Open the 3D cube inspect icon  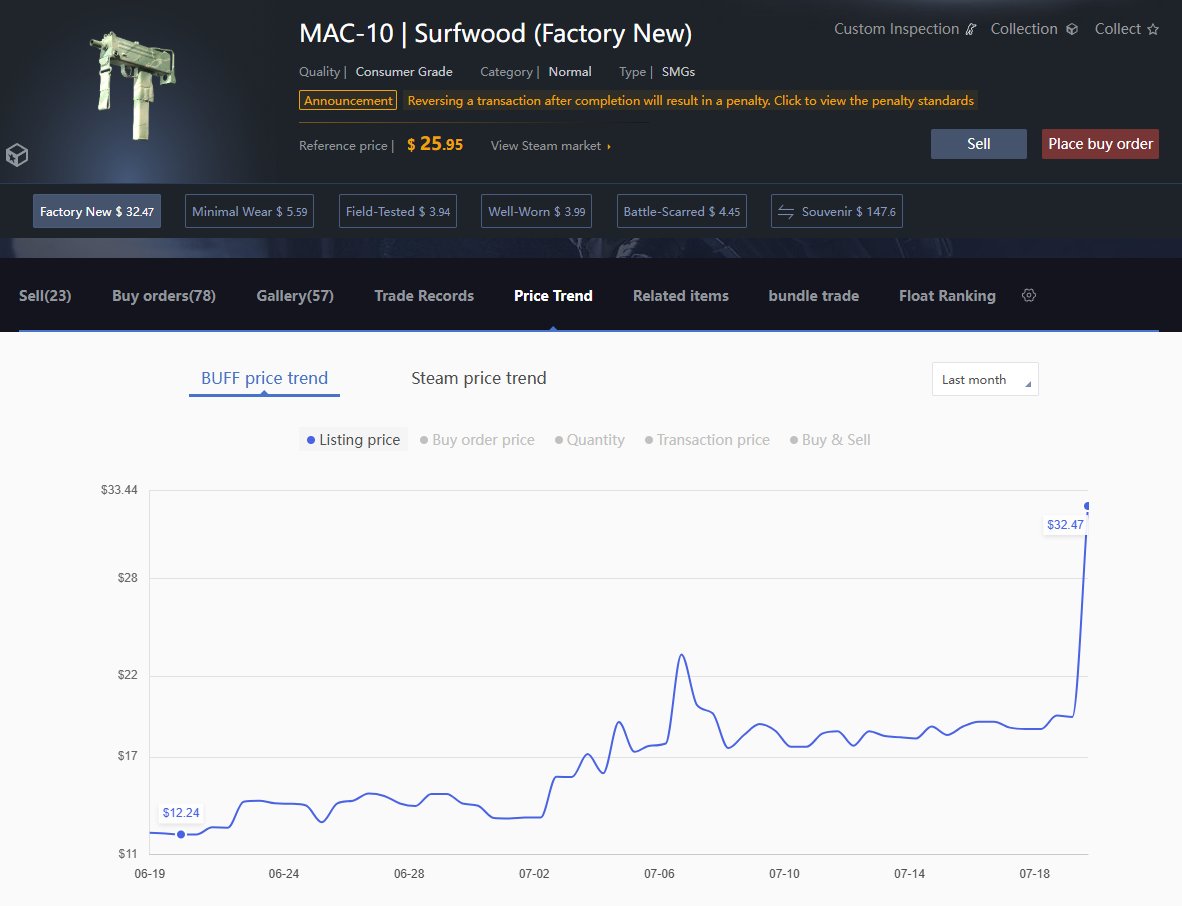[x=17, y=155]
